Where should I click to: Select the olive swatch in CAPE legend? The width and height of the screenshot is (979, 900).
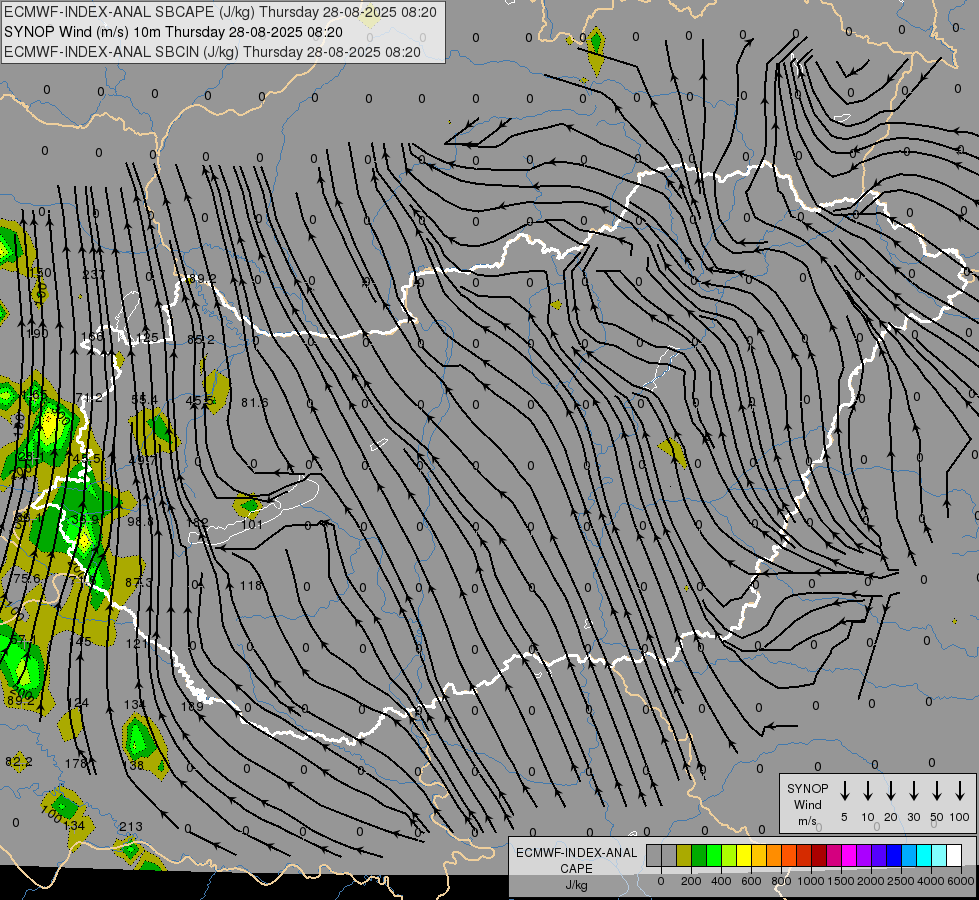684,855
